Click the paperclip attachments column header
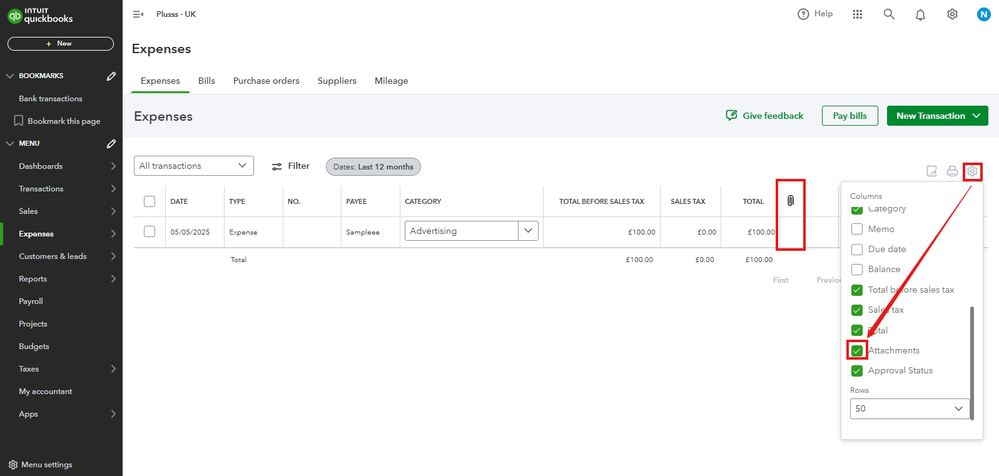 790,201
